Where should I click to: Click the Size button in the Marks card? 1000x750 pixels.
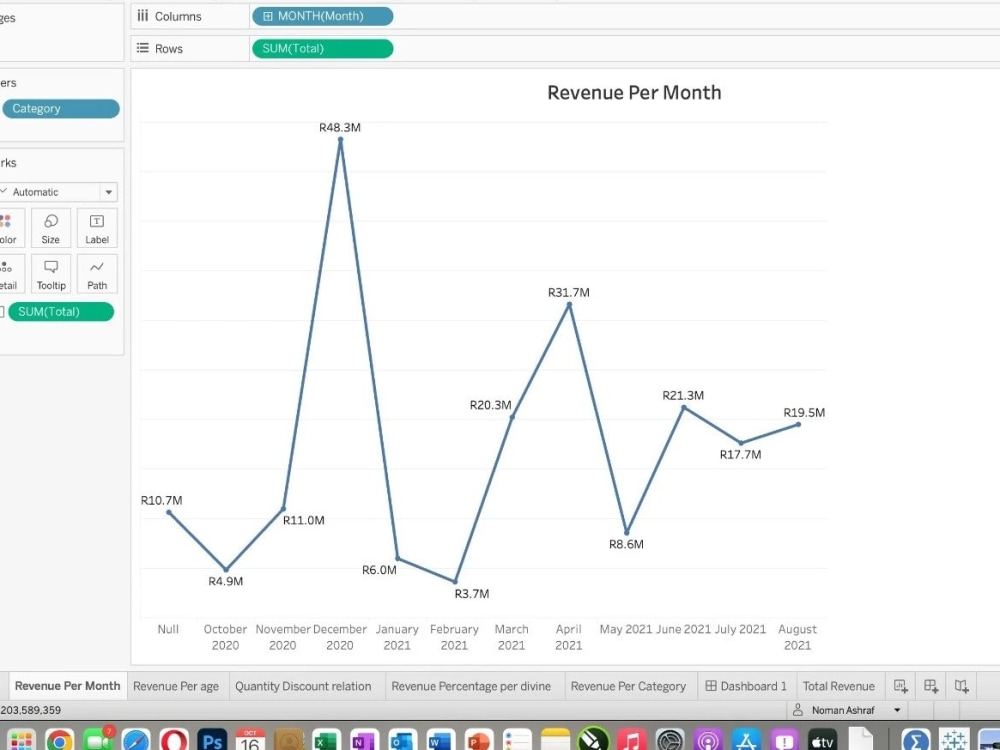[50, 227]
